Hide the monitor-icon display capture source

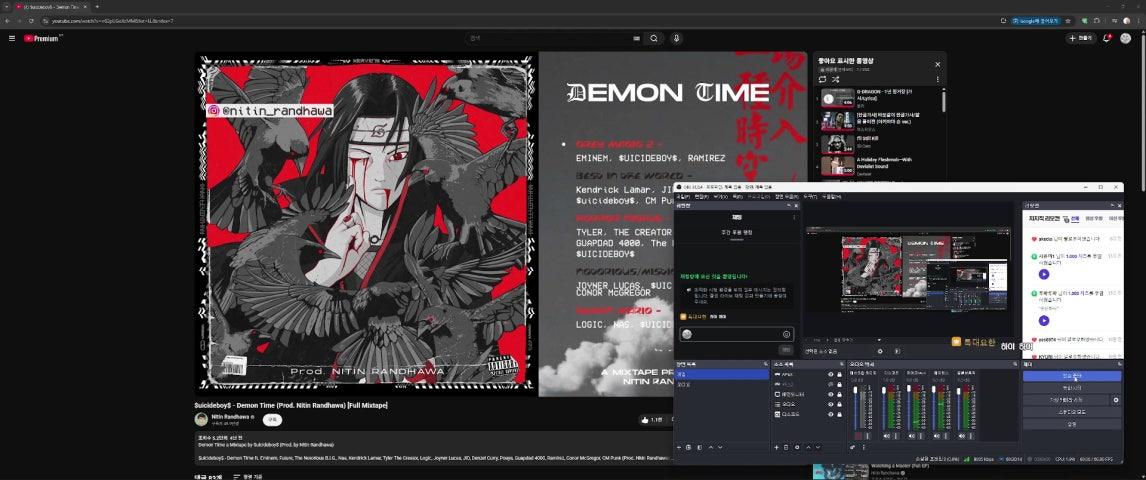[830, 395]
